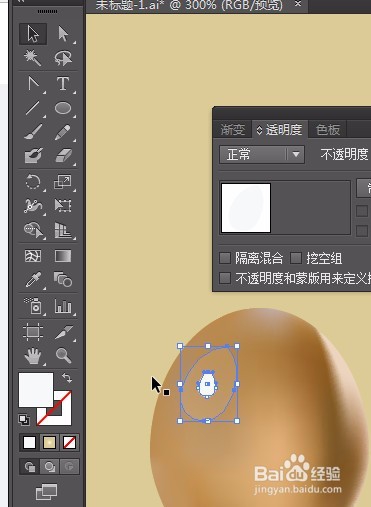
Task: Activate the Symbol Sprayer tool
Action: pos(33,306)
